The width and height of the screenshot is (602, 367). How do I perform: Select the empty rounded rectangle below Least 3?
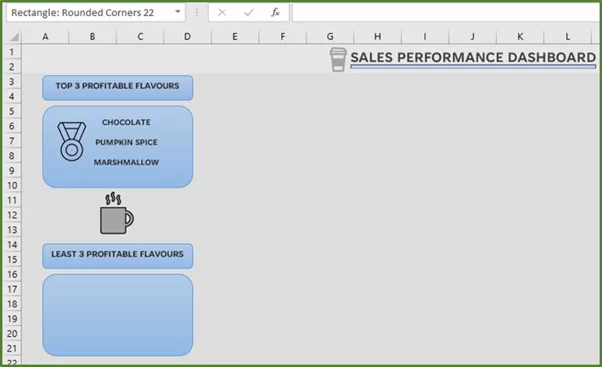117,315
